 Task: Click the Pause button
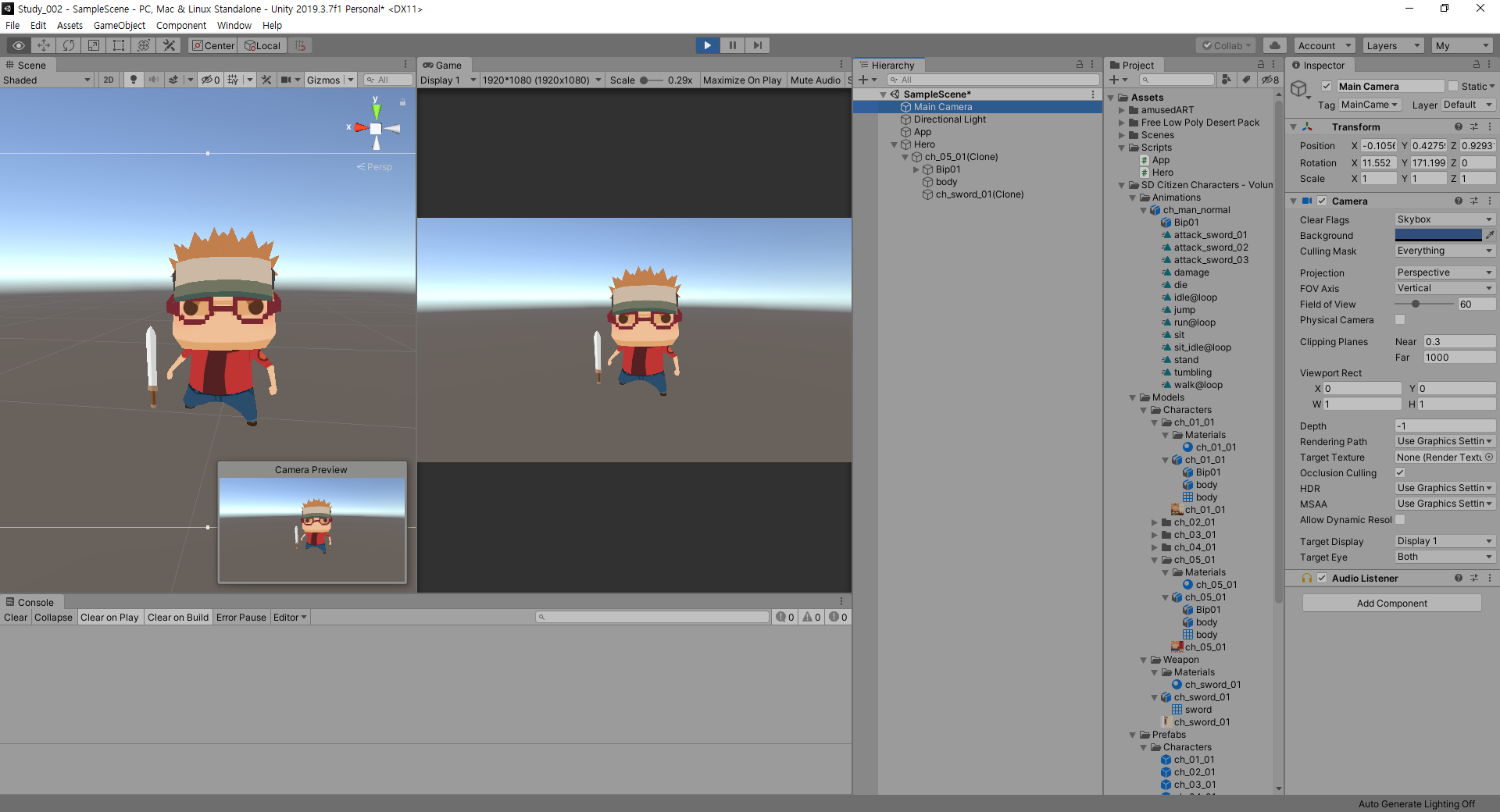click(733, 45)
